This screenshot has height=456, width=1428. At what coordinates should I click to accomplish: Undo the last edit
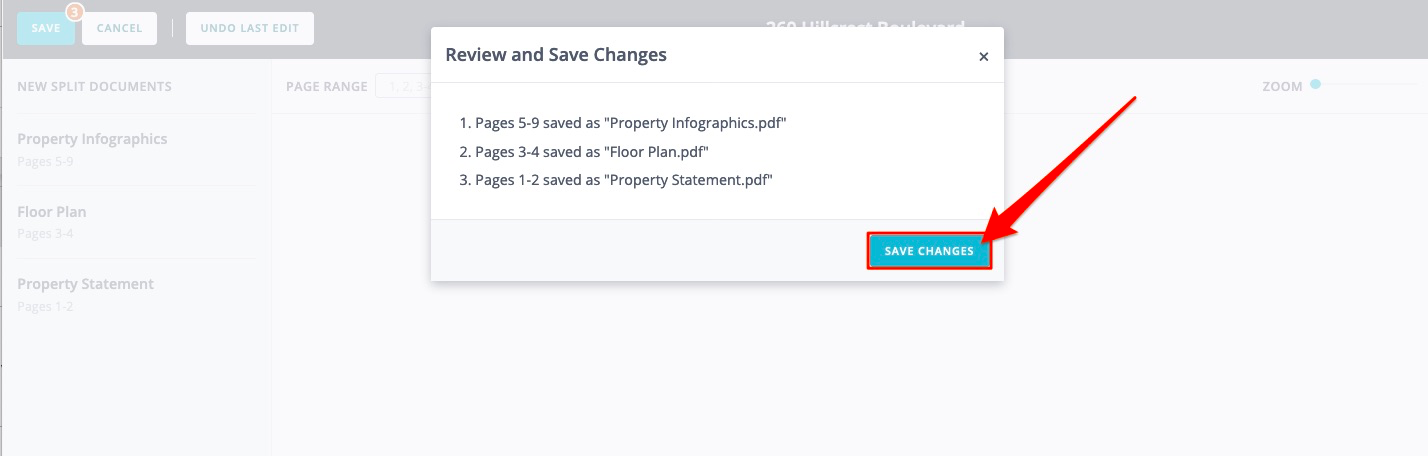(249, 28)
